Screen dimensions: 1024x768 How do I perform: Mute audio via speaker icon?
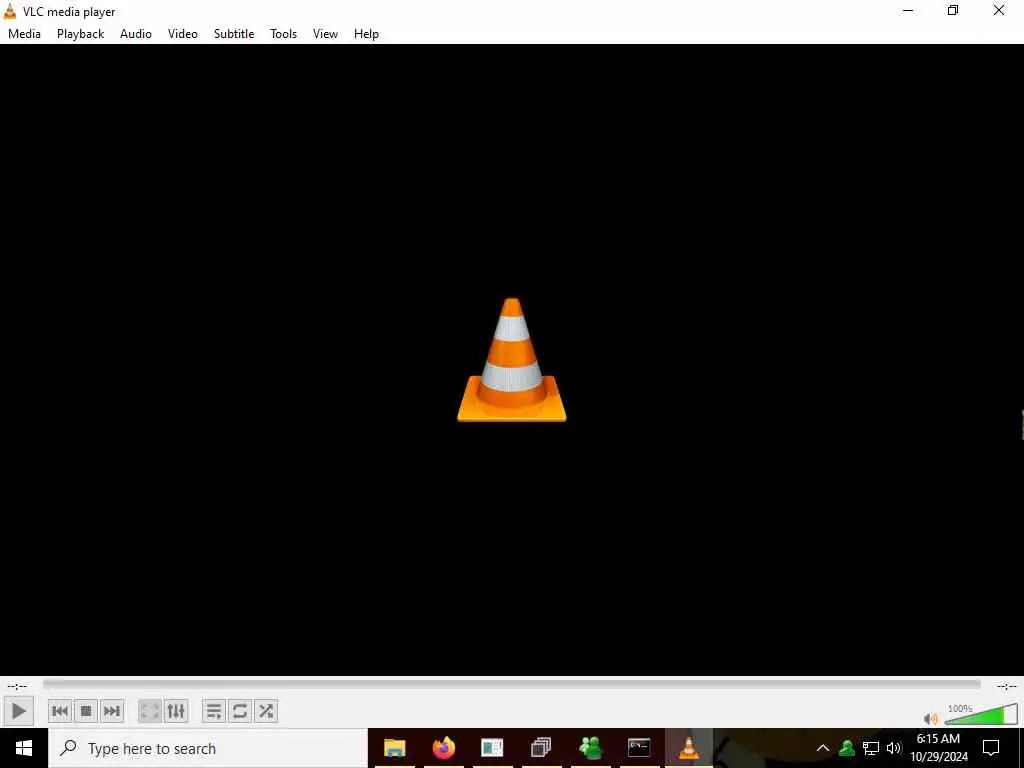[x=931, y=718]
